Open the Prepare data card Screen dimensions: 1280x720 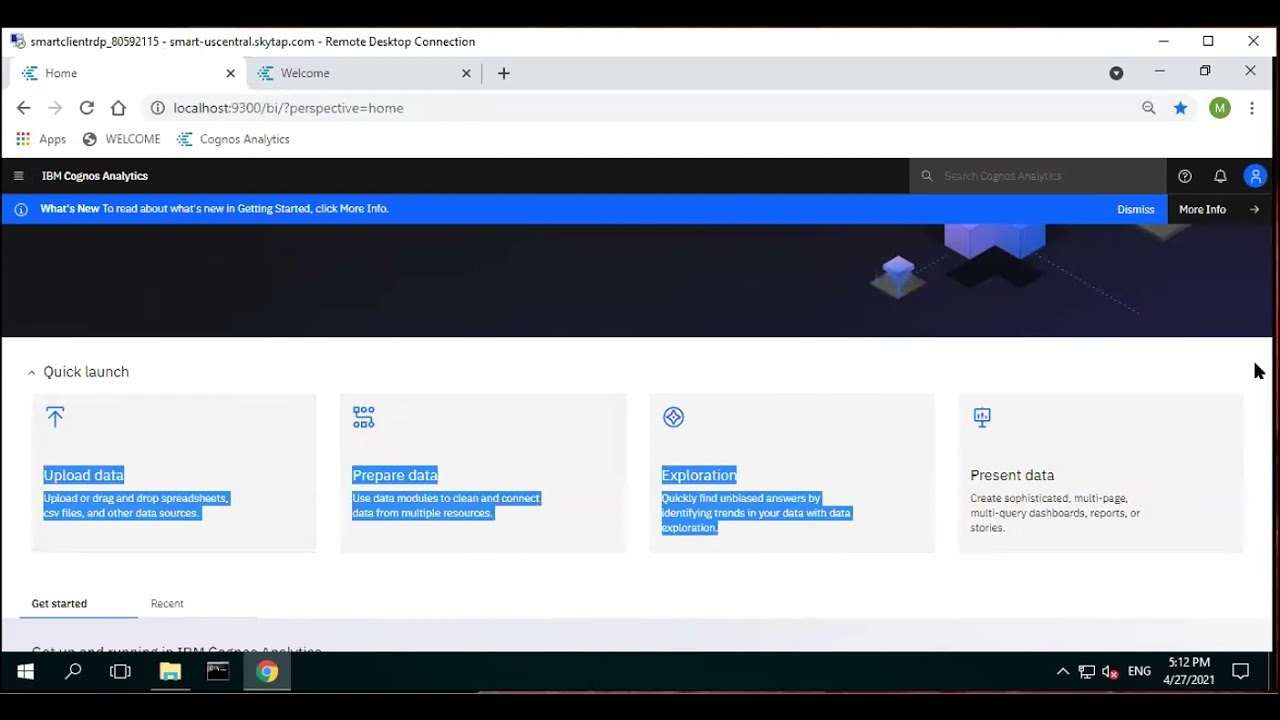pyautogui.click(x=483, y=473)
